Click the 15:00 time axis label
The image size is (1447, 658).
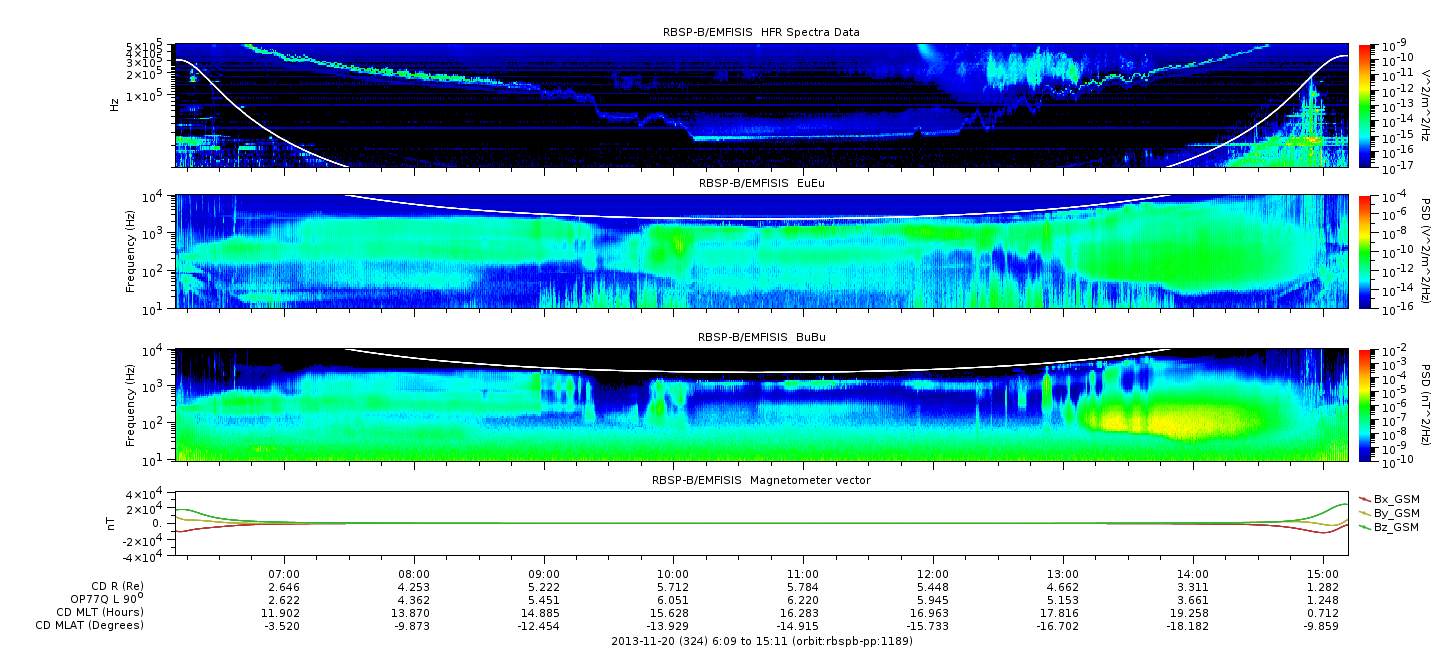tap(1322, 574)
